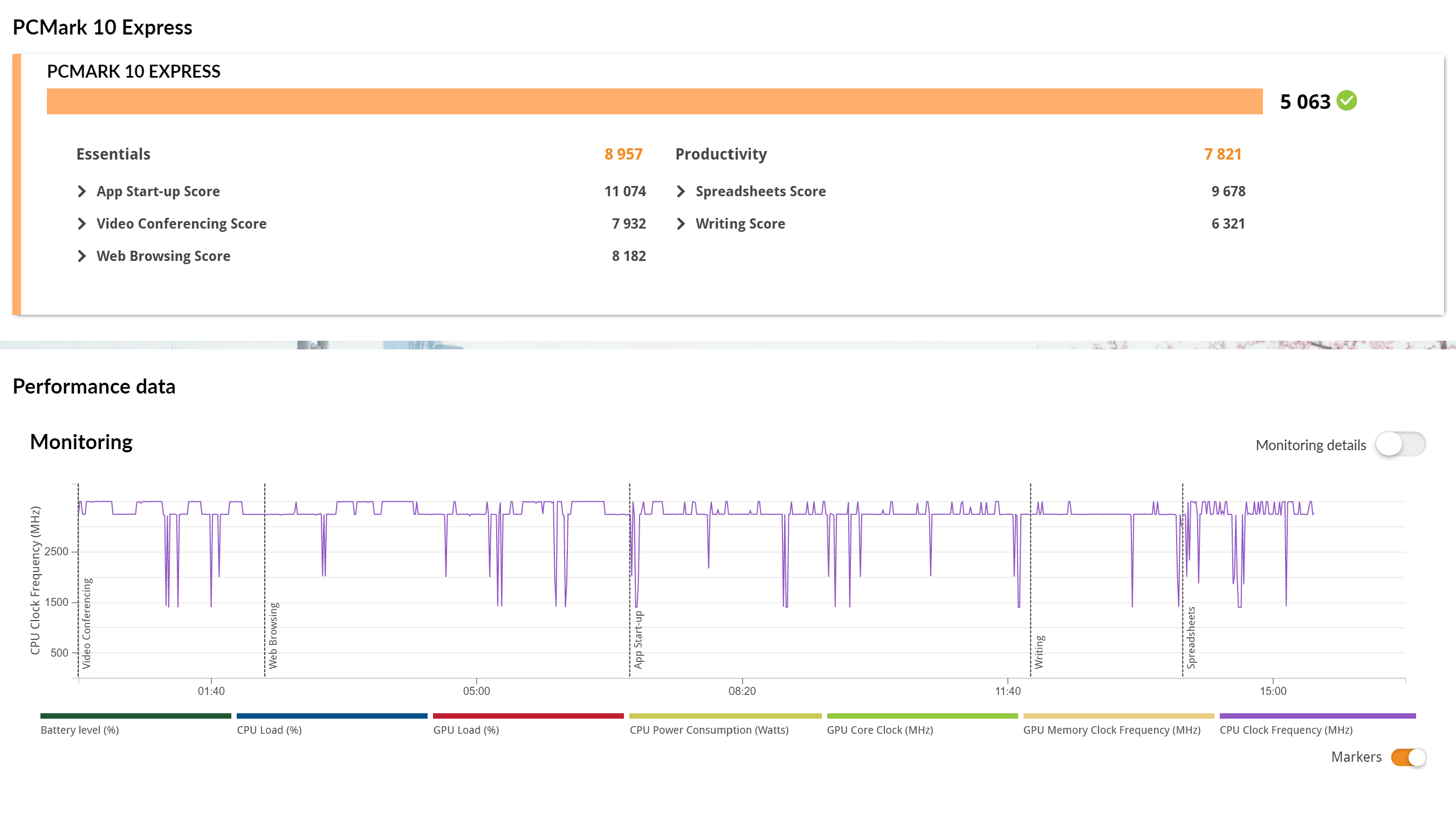Toggle the Monitoring details switch

(1400, 444)
